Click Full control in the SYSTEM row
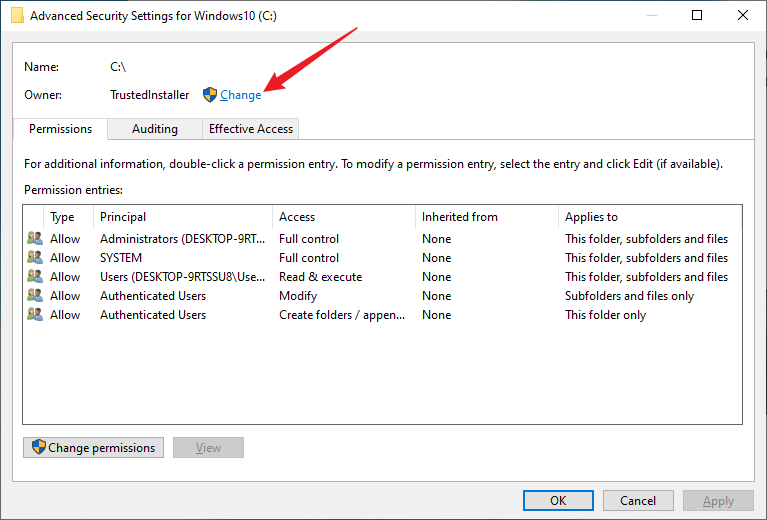Screen dimensions: 767x520 coord(309,258)
